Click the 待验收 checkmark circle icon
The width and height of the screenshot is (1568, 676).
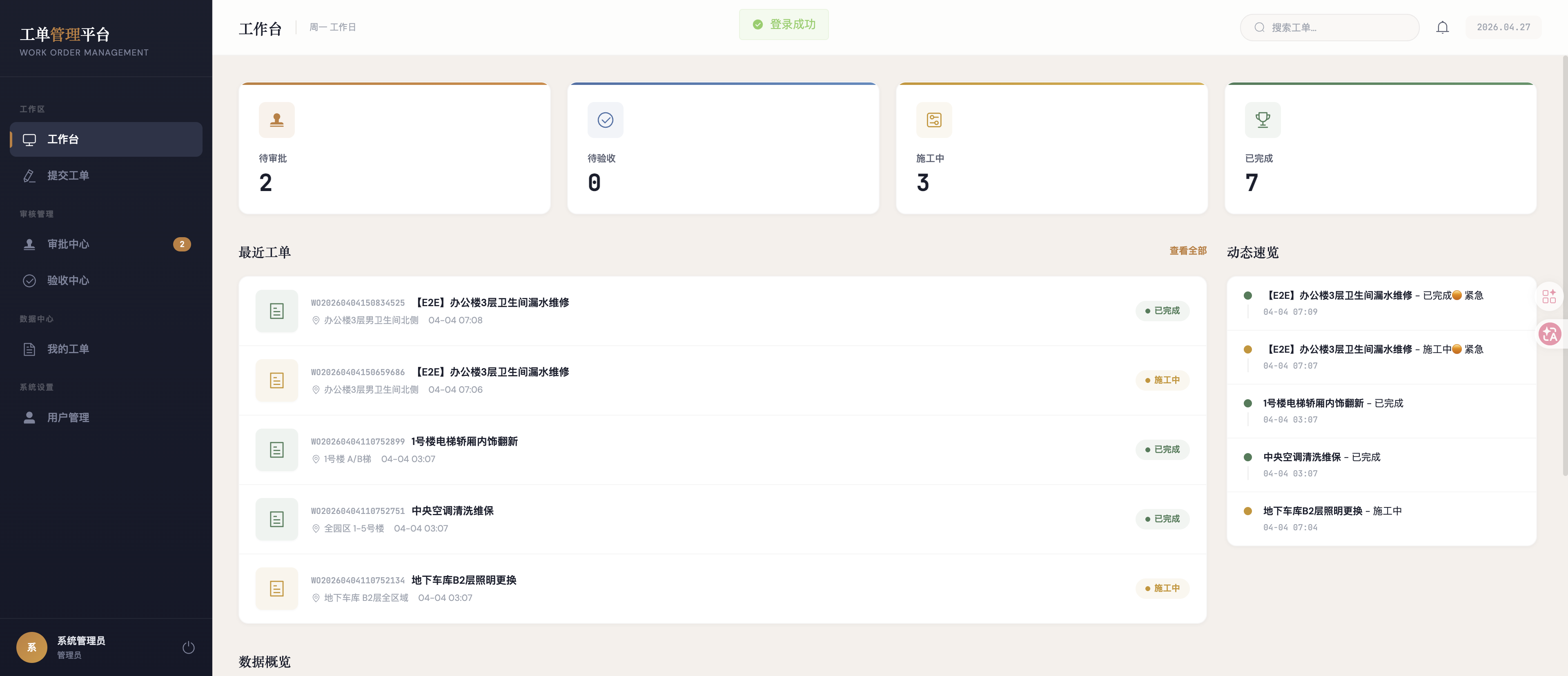click(x=605, y=120)
